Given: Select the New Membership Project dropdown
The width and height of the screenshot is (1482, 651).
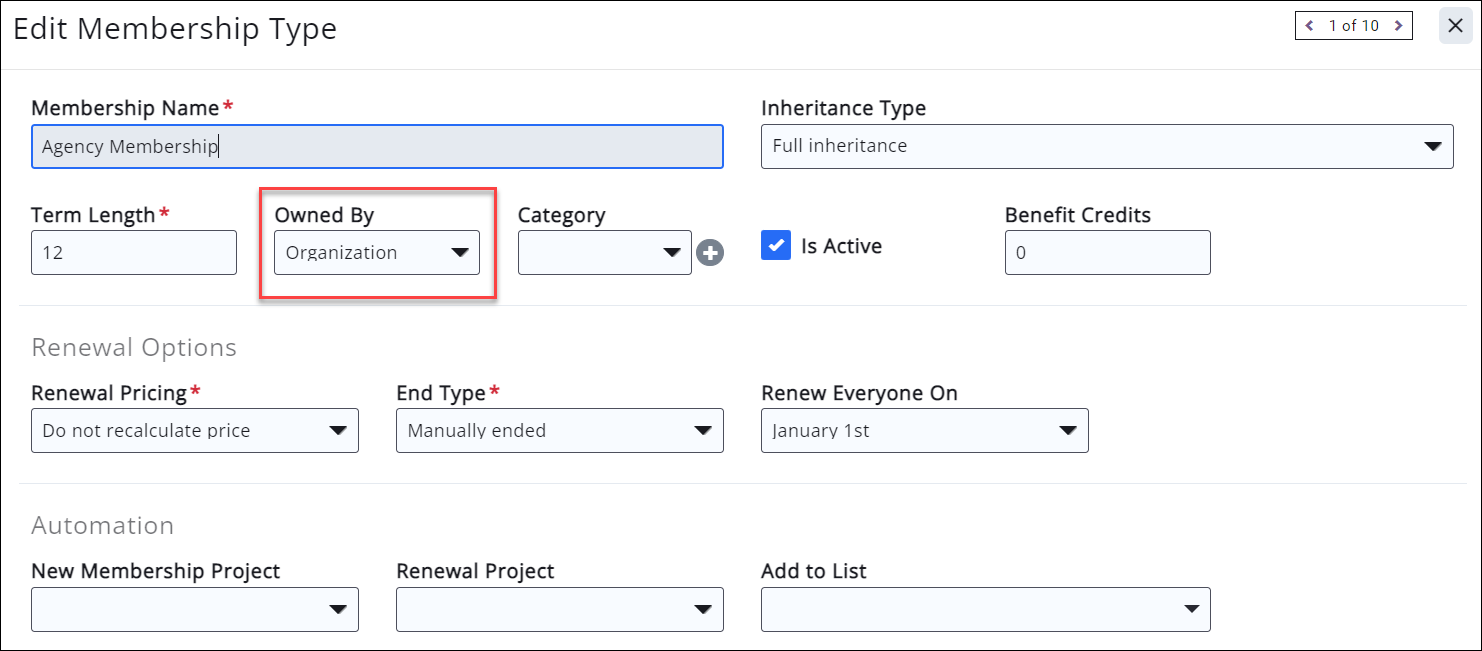Looking at the screenshot, I should 194,609.
